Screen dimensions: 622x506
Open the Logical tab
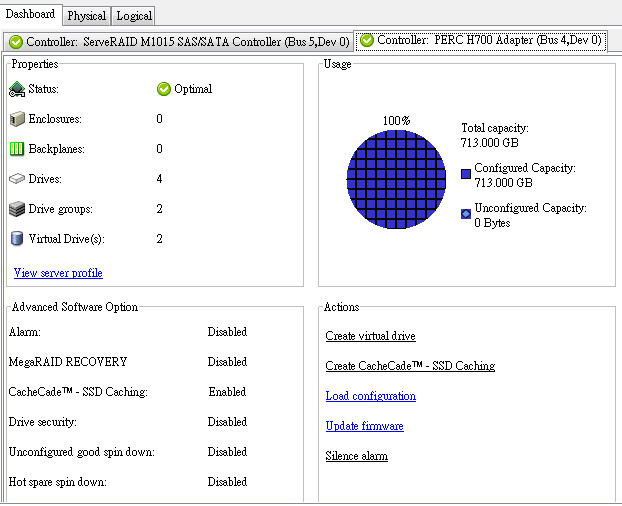134,16
